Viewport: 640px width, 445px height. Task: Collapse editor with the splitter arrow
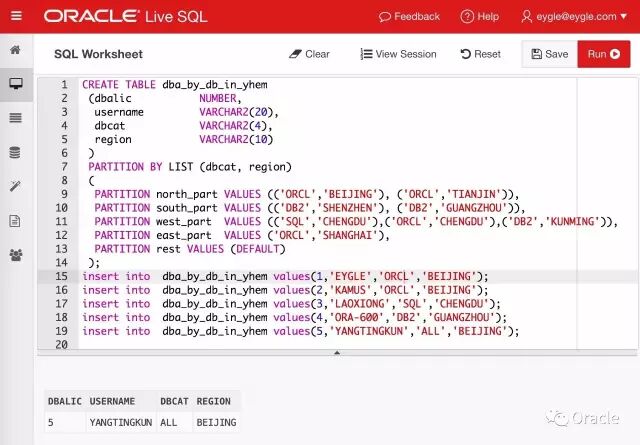337,352
